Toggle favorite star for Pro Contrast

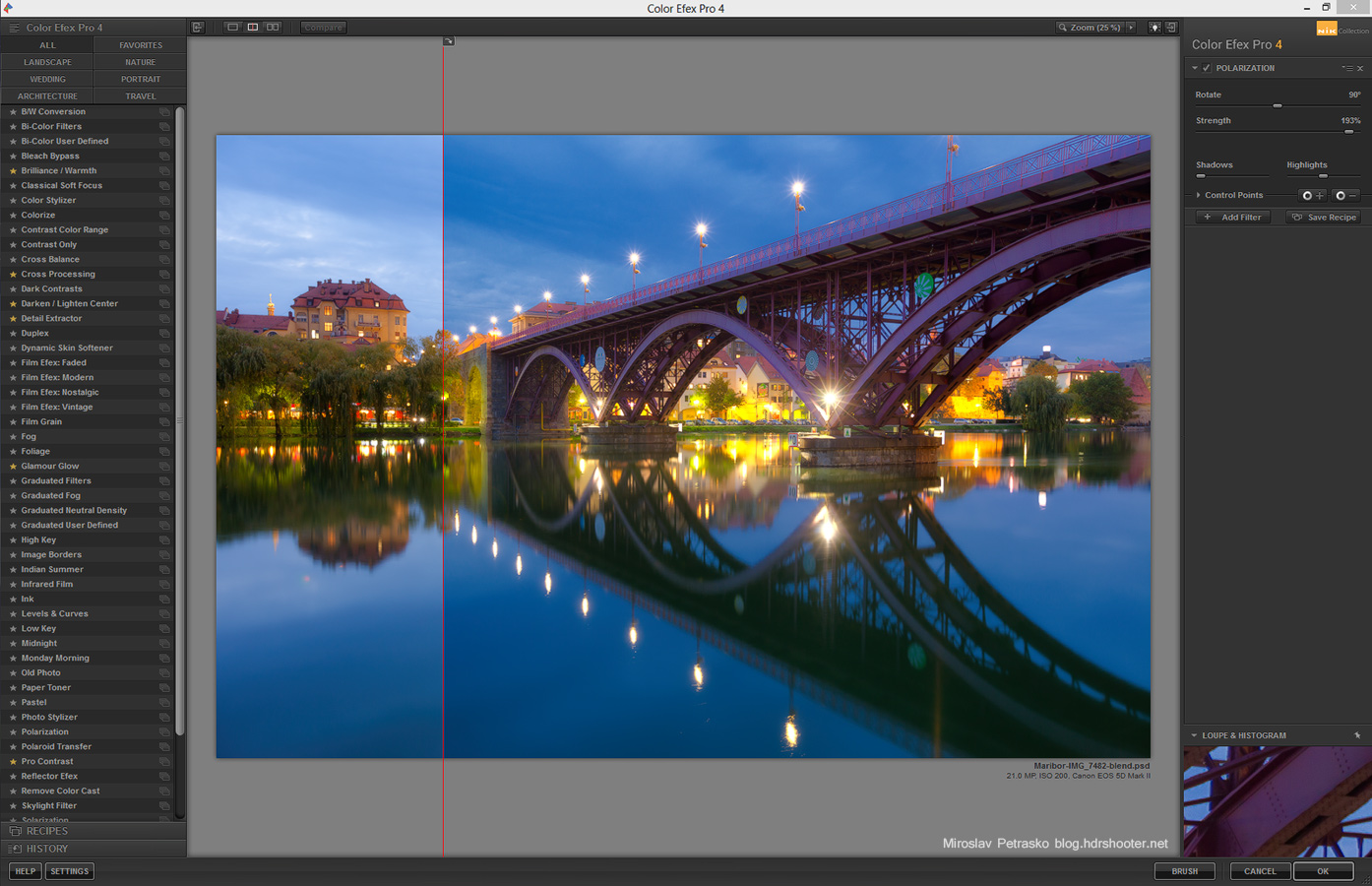coord(13,762)
